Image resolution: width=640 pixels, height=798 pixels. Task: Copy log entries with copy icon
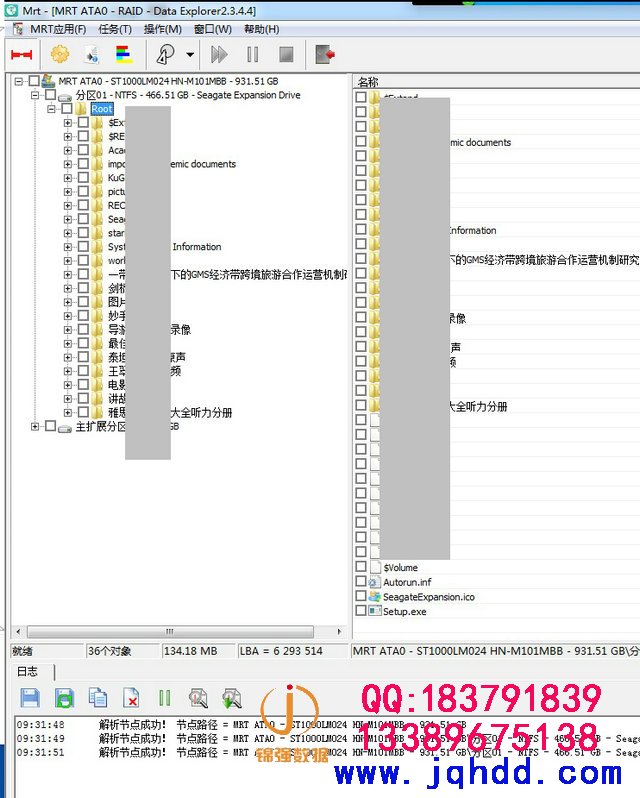(x=98, y=698)
